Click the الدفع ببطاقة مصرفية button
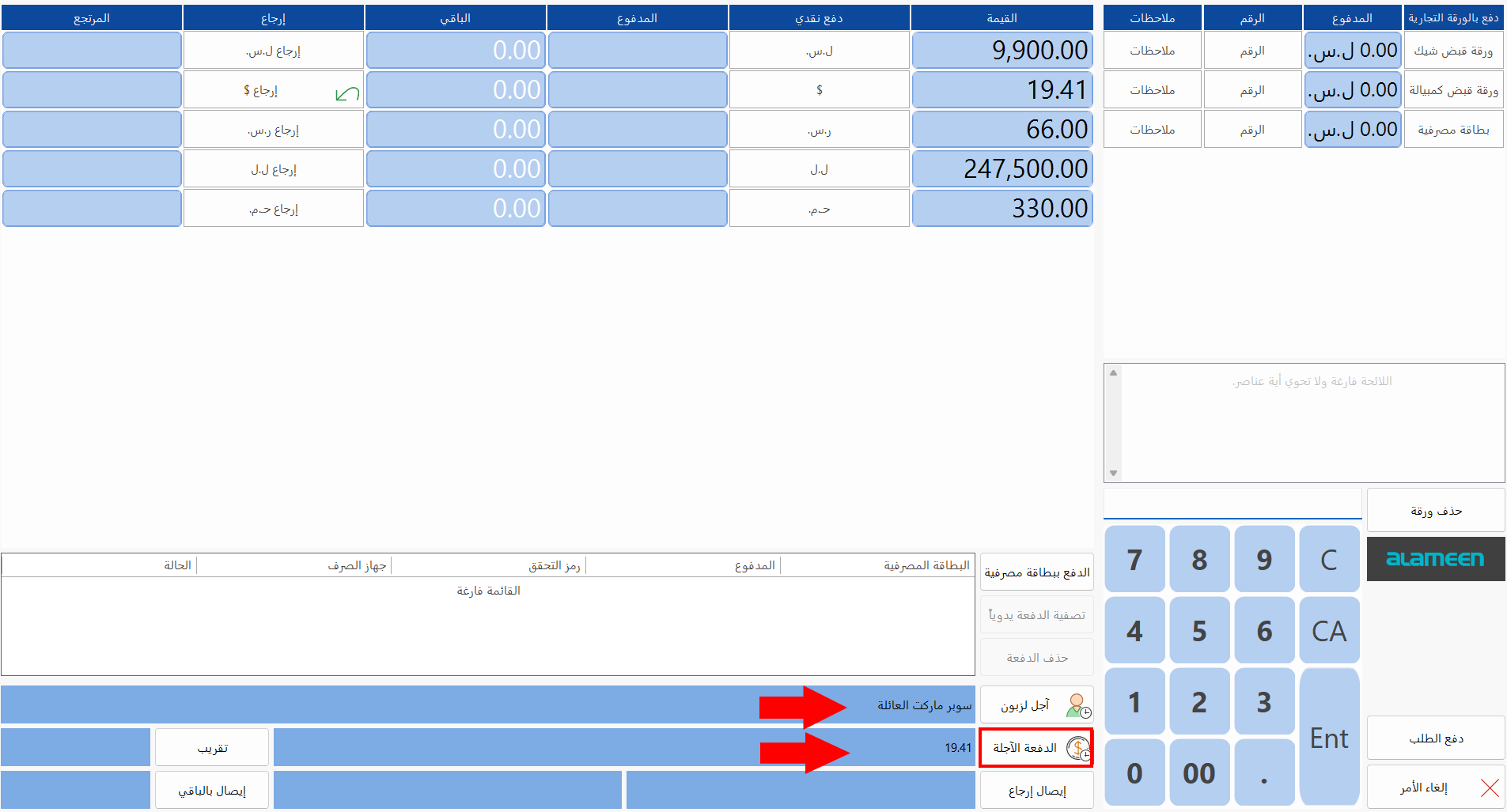The image size is (1507, 812). 1036,572
